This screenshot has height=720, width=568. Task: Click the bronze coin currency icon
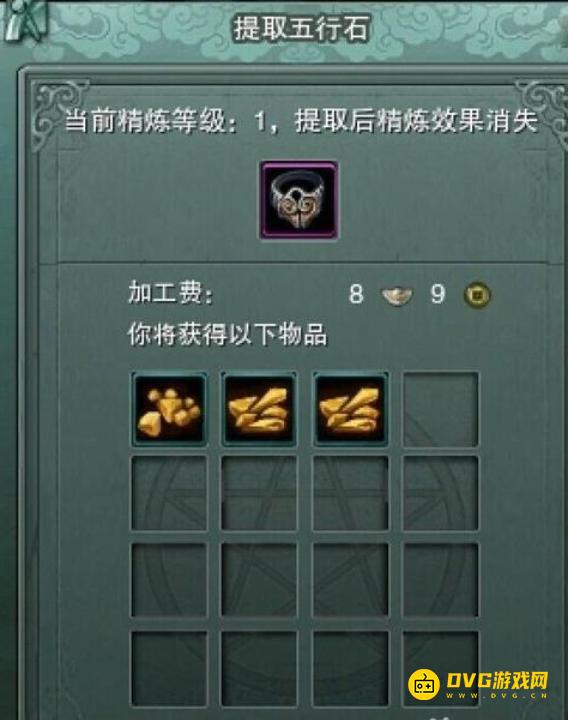click(477, 294)
